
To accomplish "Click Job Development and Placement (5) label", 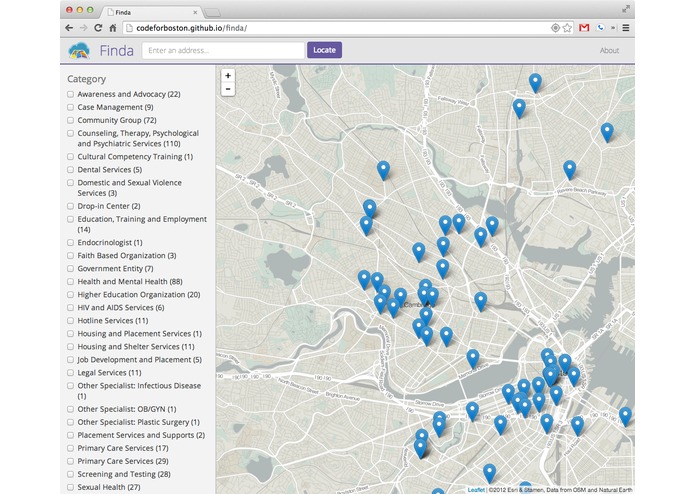I will [x=140, y=360].
